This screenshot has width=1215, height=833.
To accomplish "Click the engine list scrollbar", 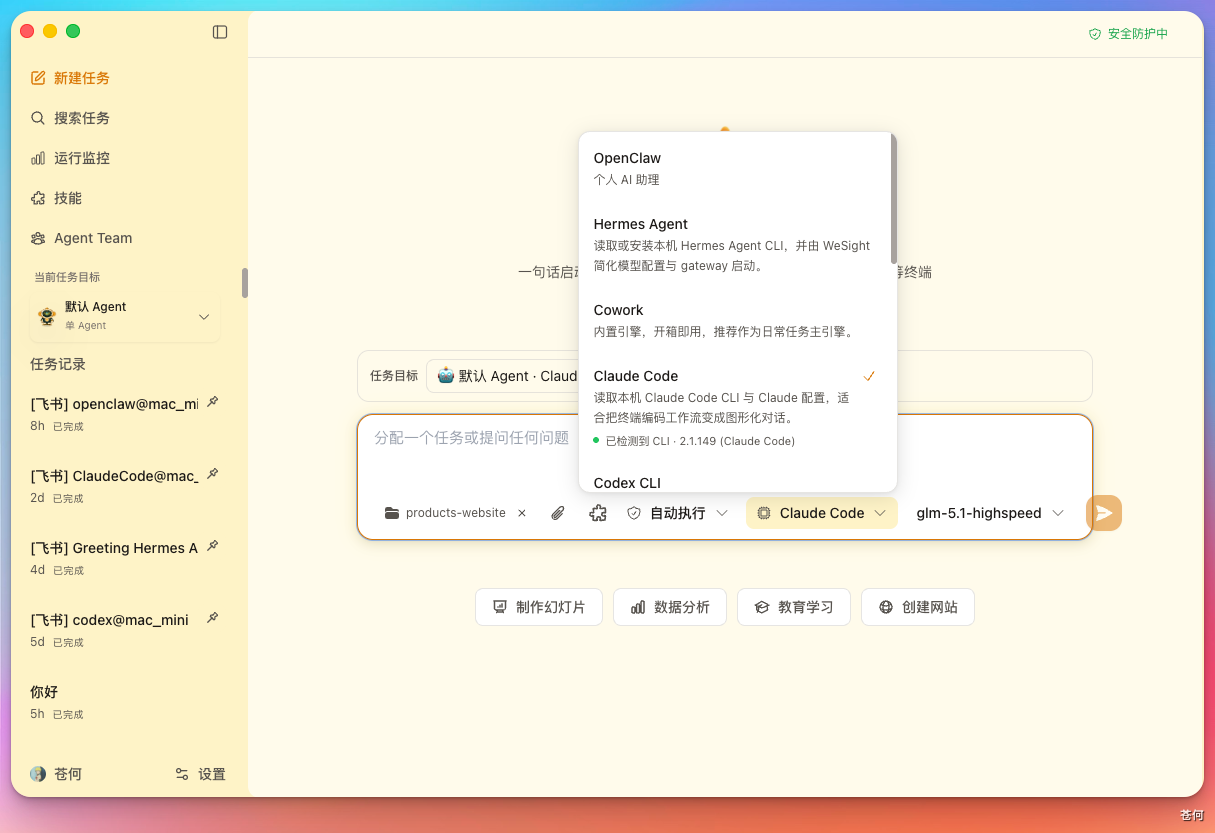I will point(894,198).
